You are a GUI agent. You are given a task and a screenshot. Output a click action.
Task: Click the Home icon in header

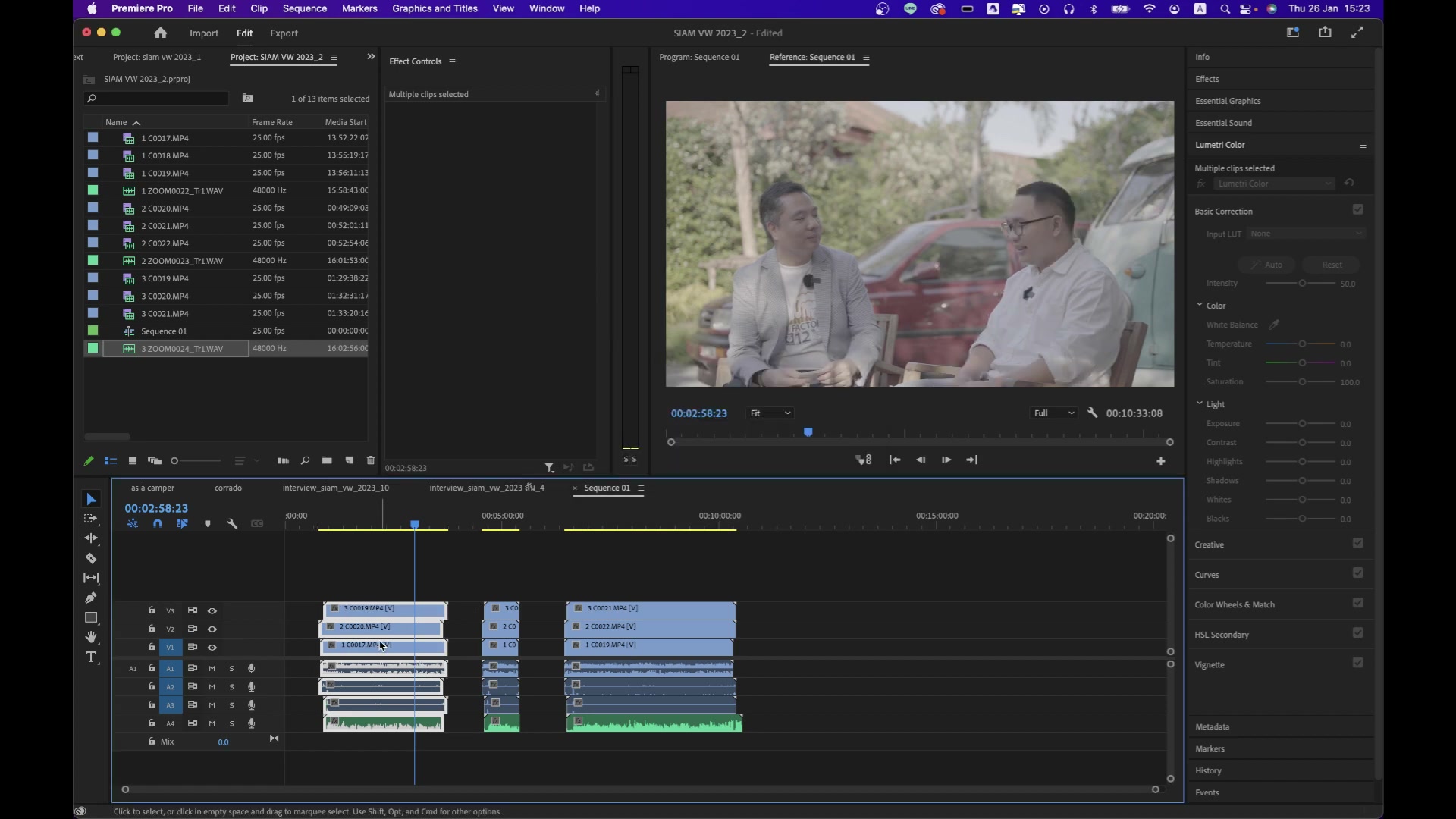tap(160, 33)
